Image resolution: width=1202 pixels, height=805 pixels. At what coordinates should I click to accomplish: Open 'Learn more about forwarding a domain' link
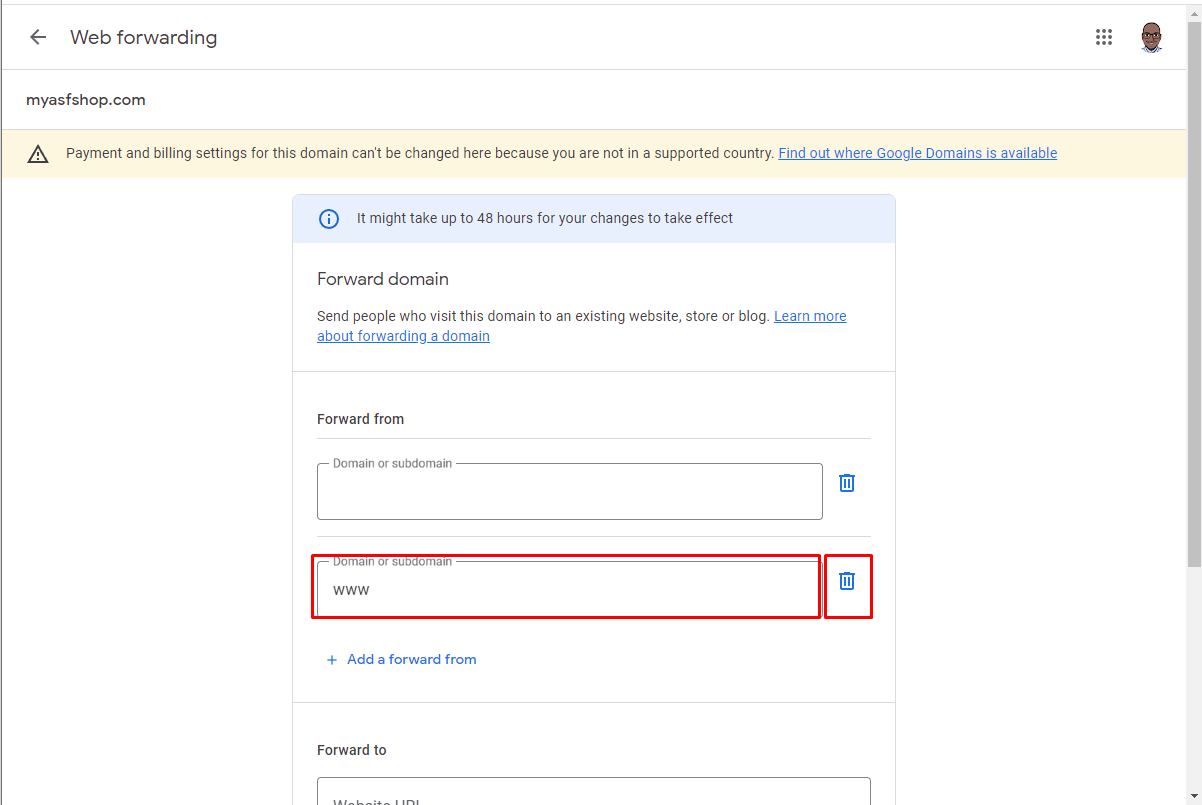[x=582, y=326]
